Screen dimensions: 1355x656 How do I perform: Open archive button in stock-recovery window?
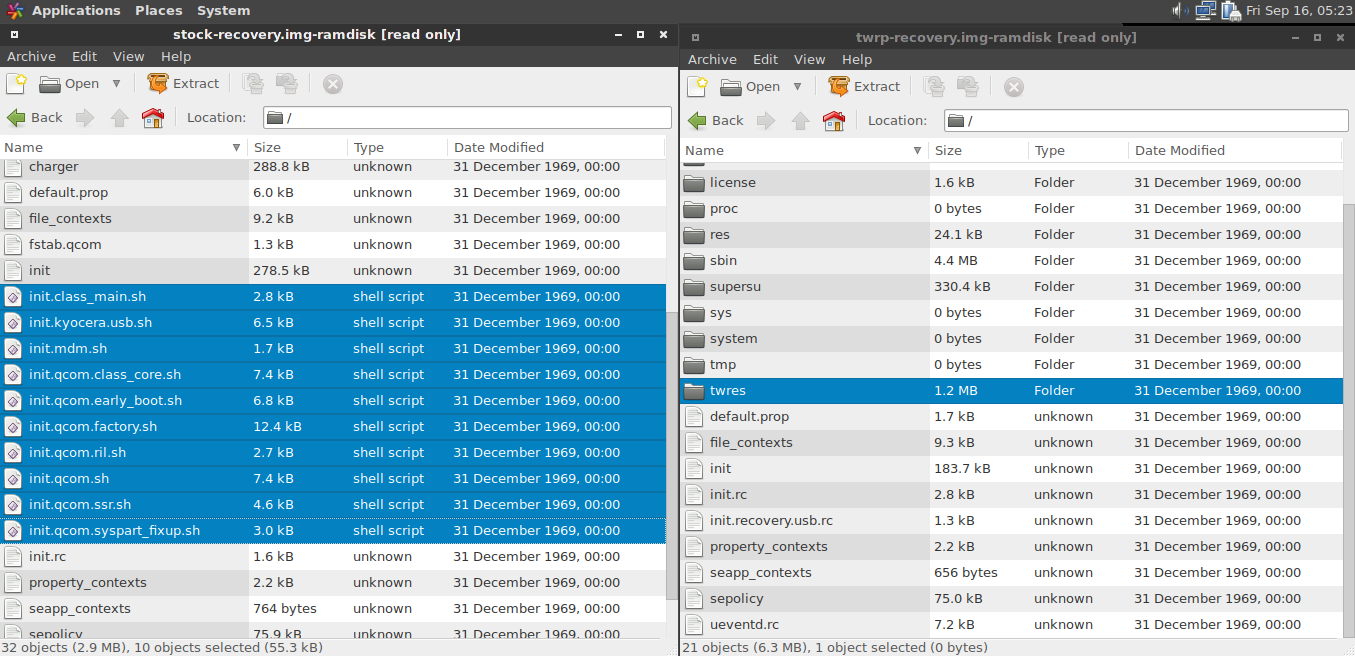(69, 84)
